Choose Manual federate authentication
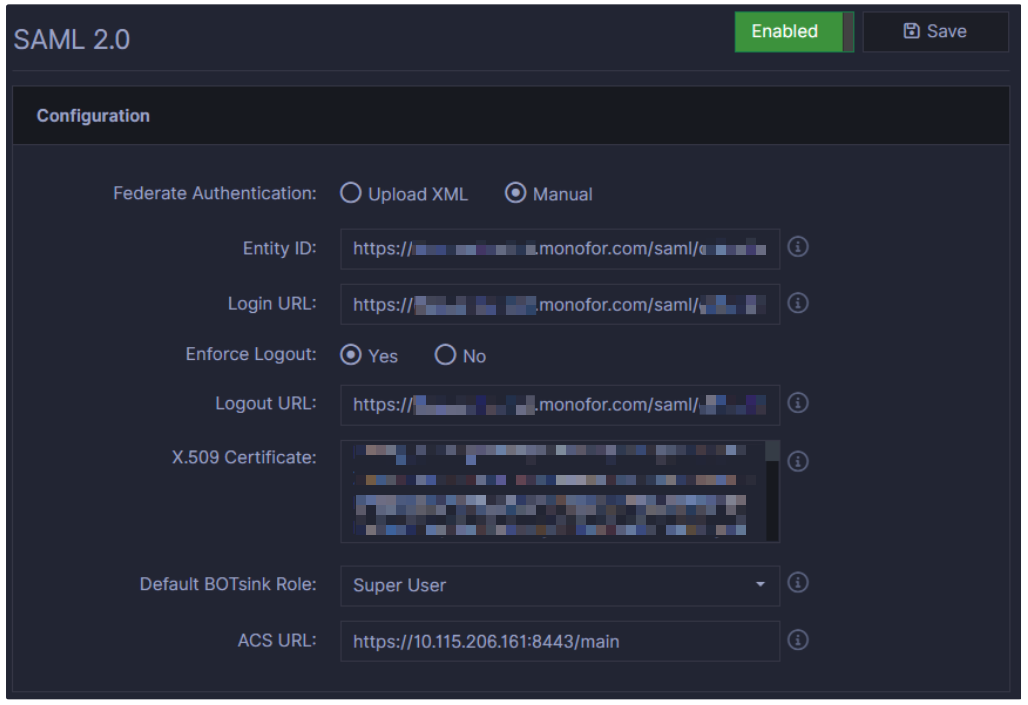Viewport: 1028px width, 705px height. click(x=516, y=194)
